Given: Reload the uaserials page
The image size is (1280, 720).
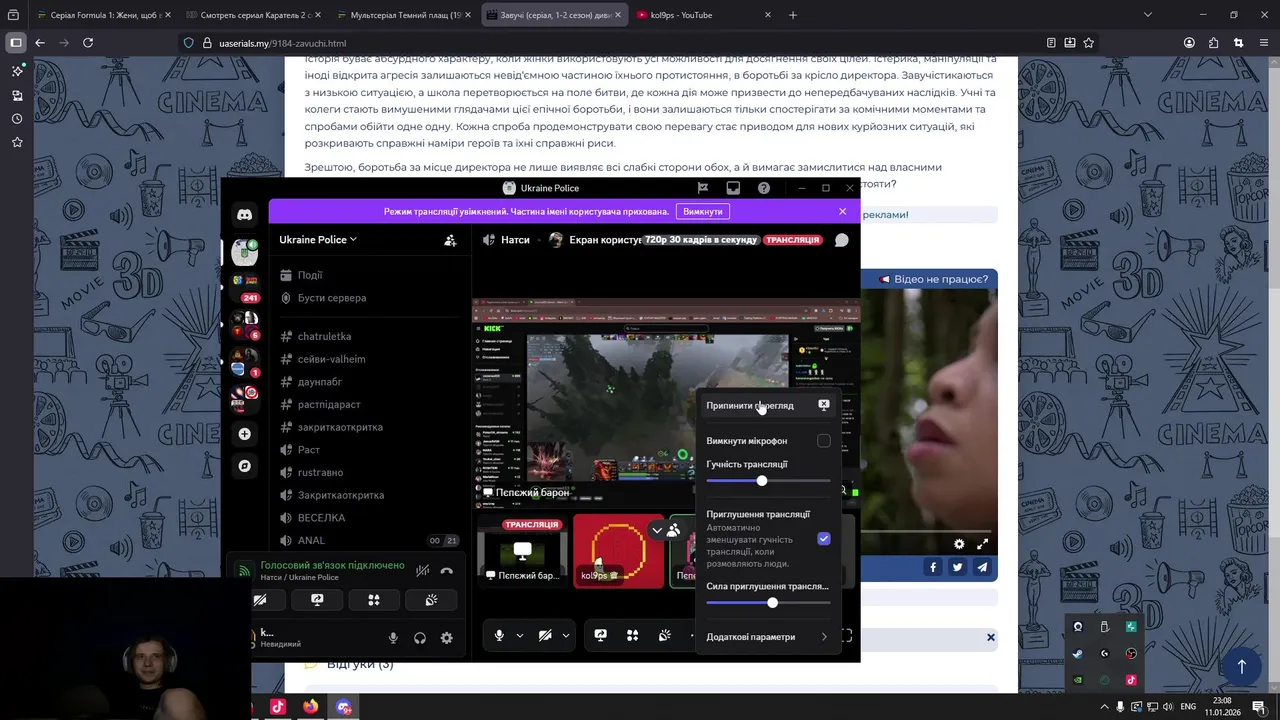Looking at the screenshot, I should coord(88,43).
